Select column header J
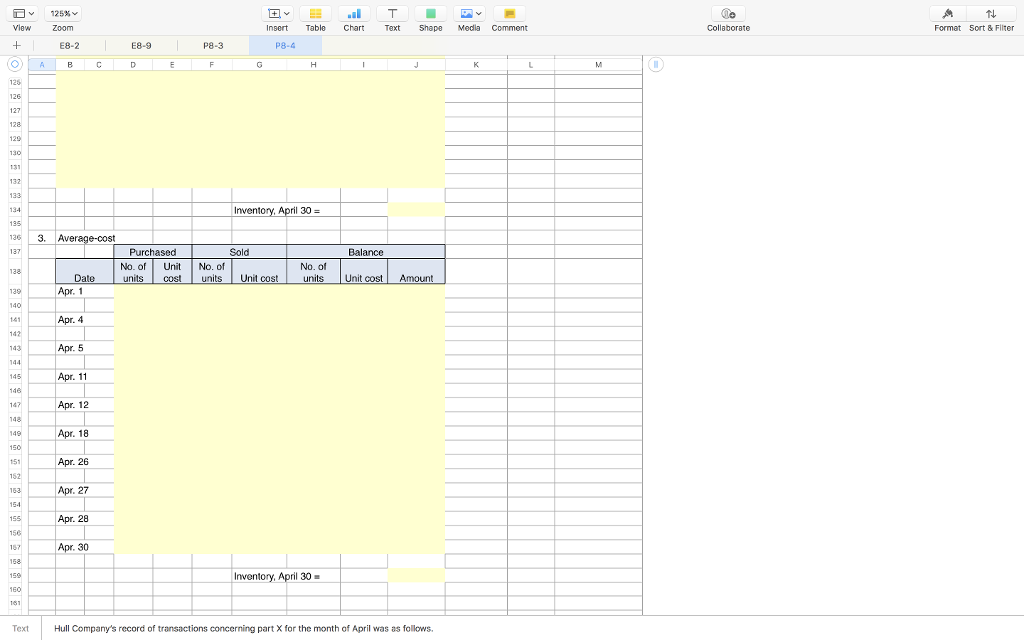 coord(418,63)
